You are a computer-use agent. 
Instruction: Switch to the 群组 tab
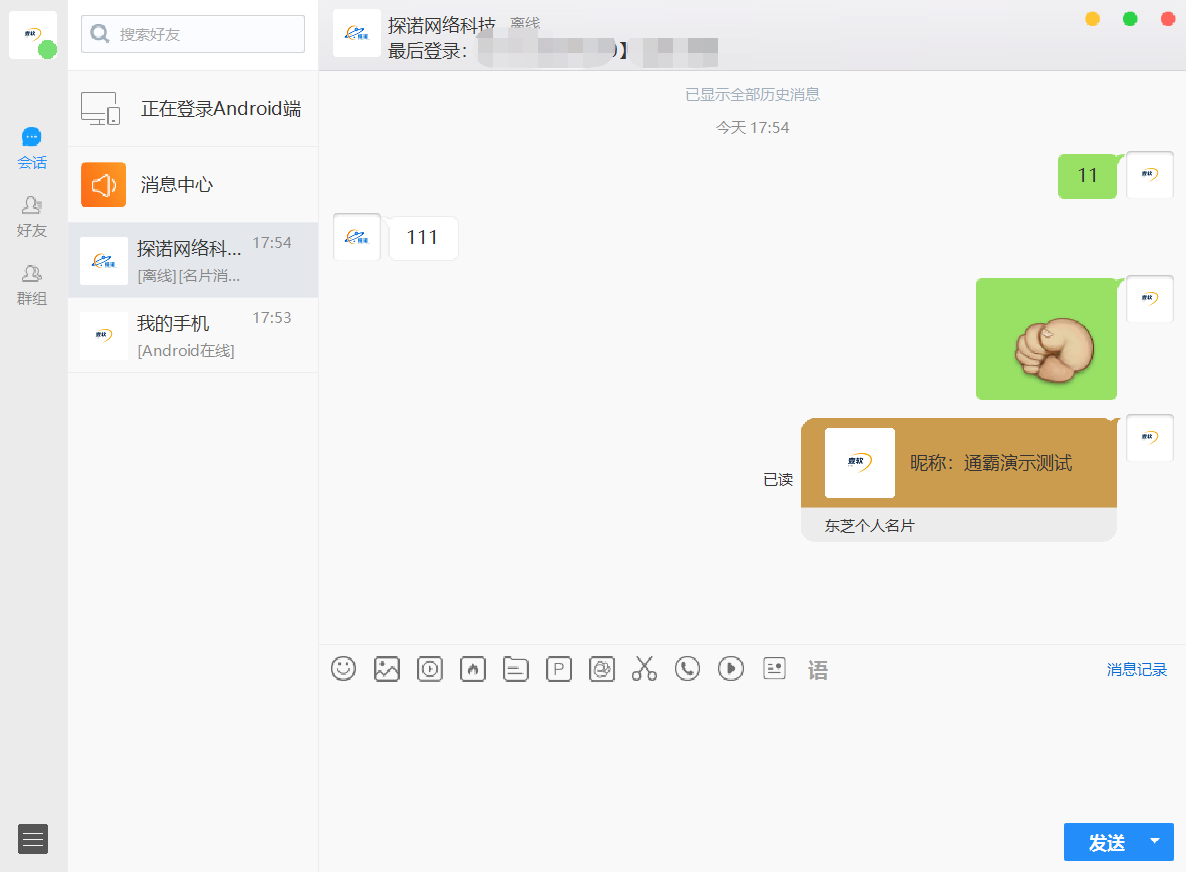(x=31, y=283)
